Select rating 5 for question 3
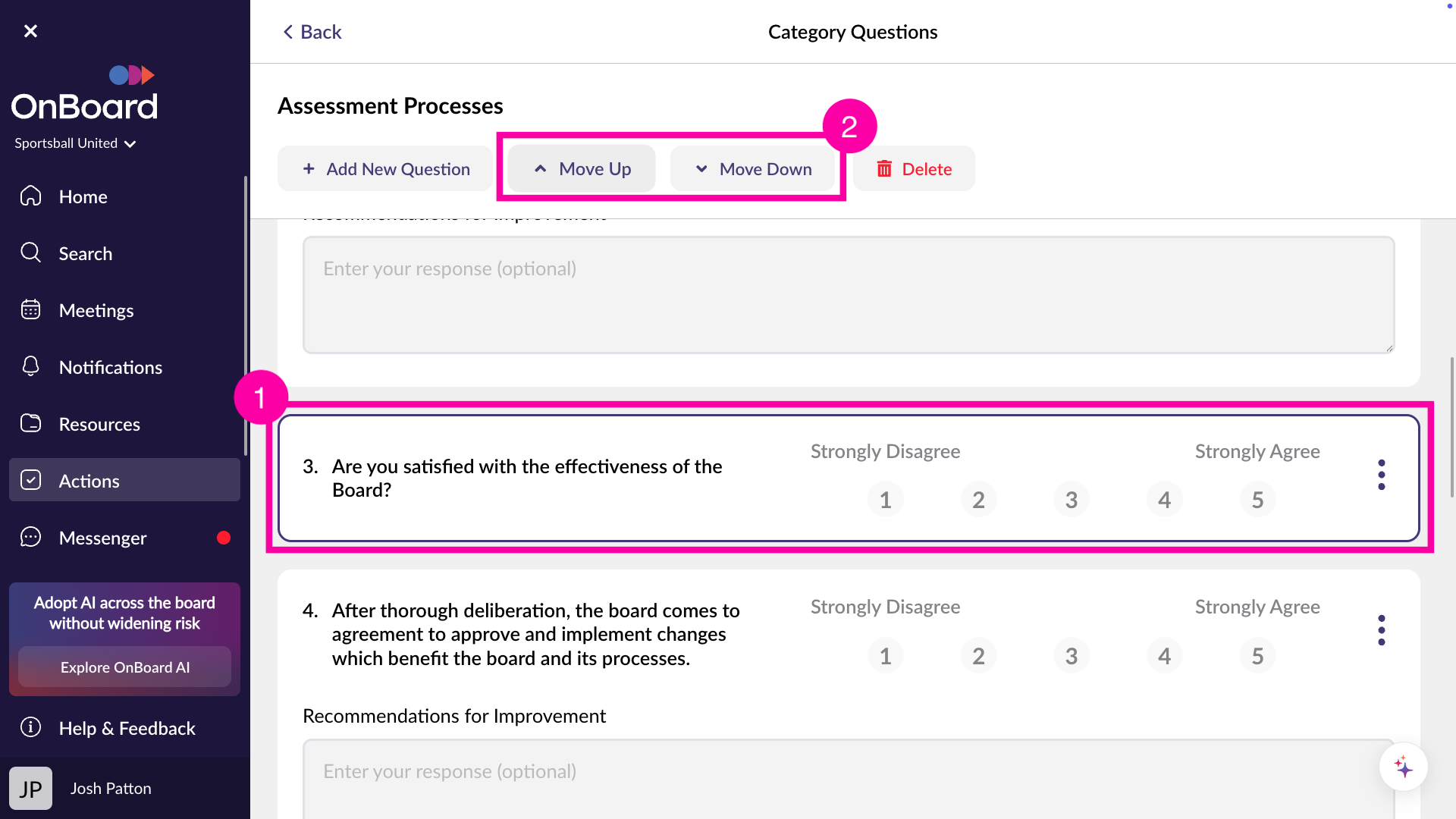1456x819 pixels. coord(1257,500)
